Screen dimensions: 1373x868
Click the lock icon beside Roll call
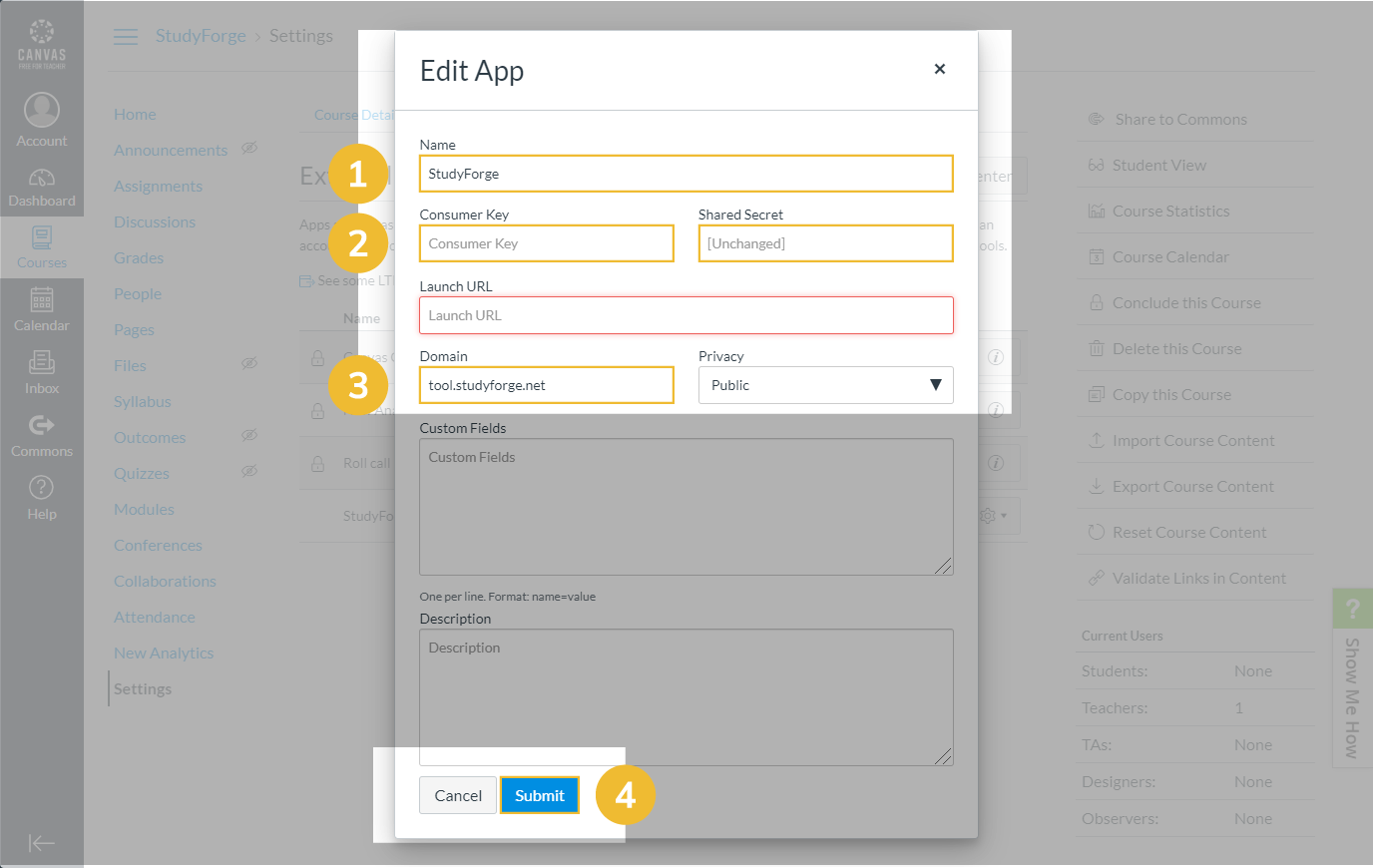pos(317,463)
